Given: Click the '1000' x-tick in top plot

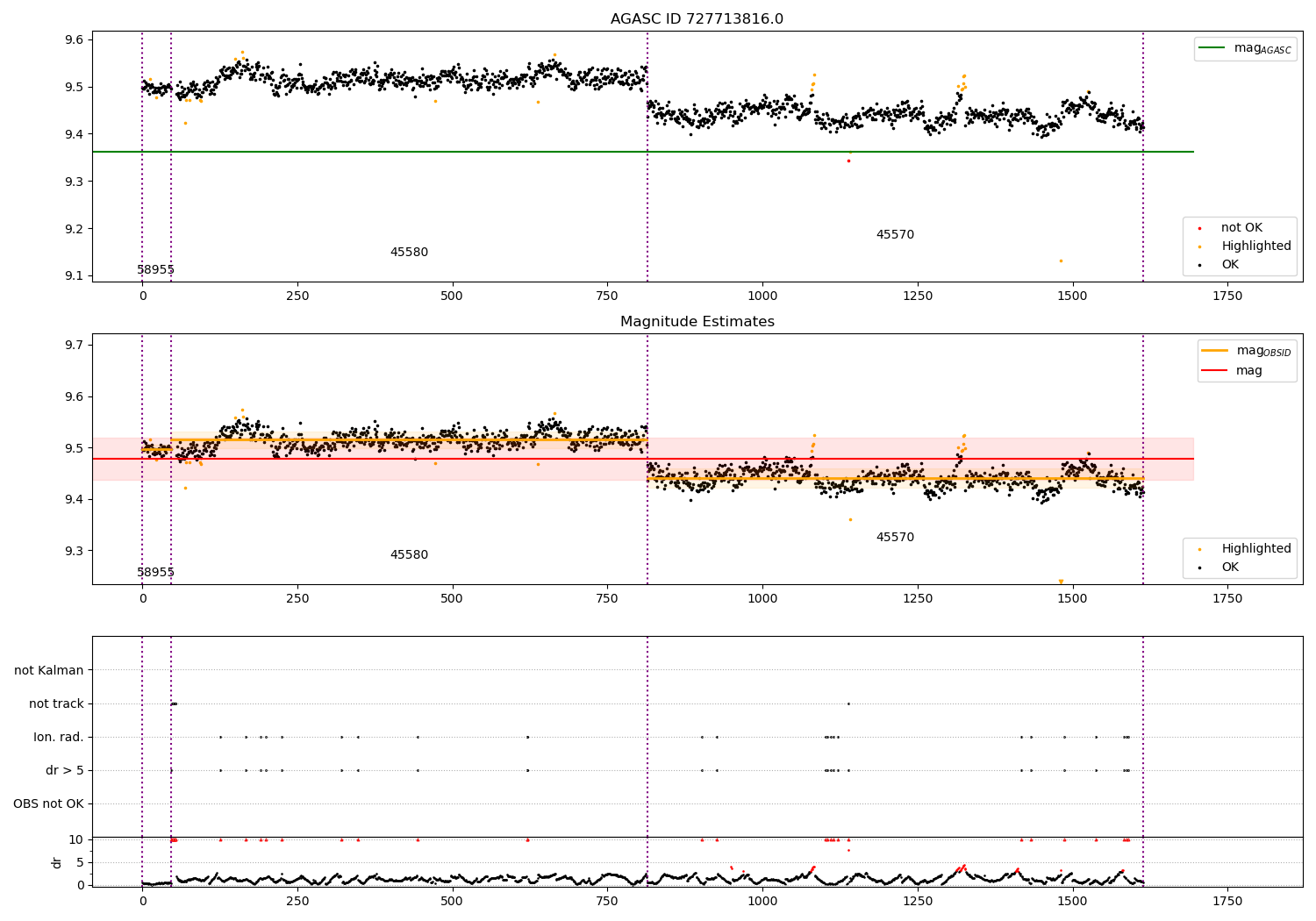Looking at the screenshot, I should [x=762, y=296].
